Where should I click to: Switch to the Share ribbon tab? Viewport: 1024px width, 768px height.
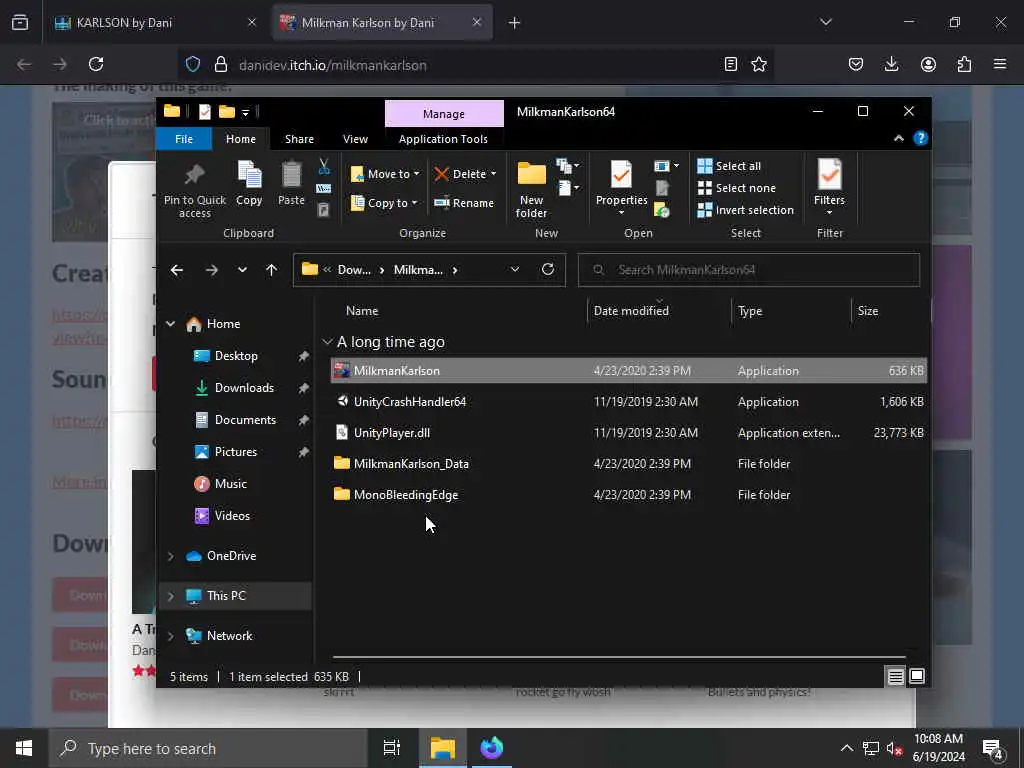point(299,139)
